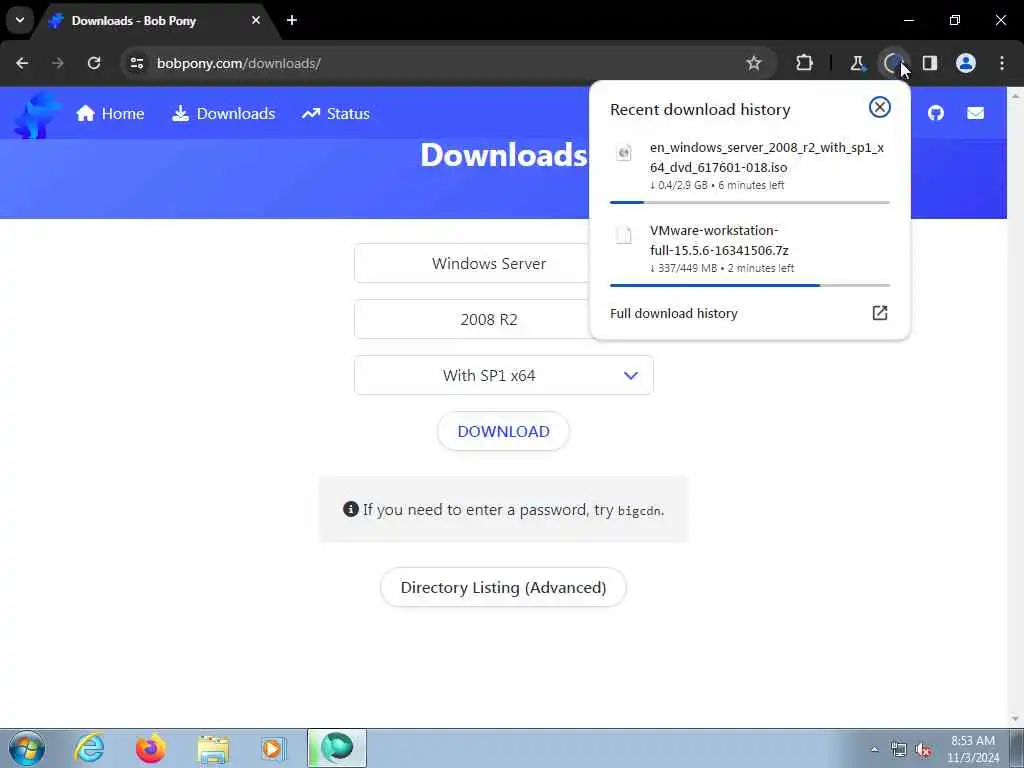1024x768 pixels.
Task: Bookmark this page with the star icon
Action: point(754,63)
